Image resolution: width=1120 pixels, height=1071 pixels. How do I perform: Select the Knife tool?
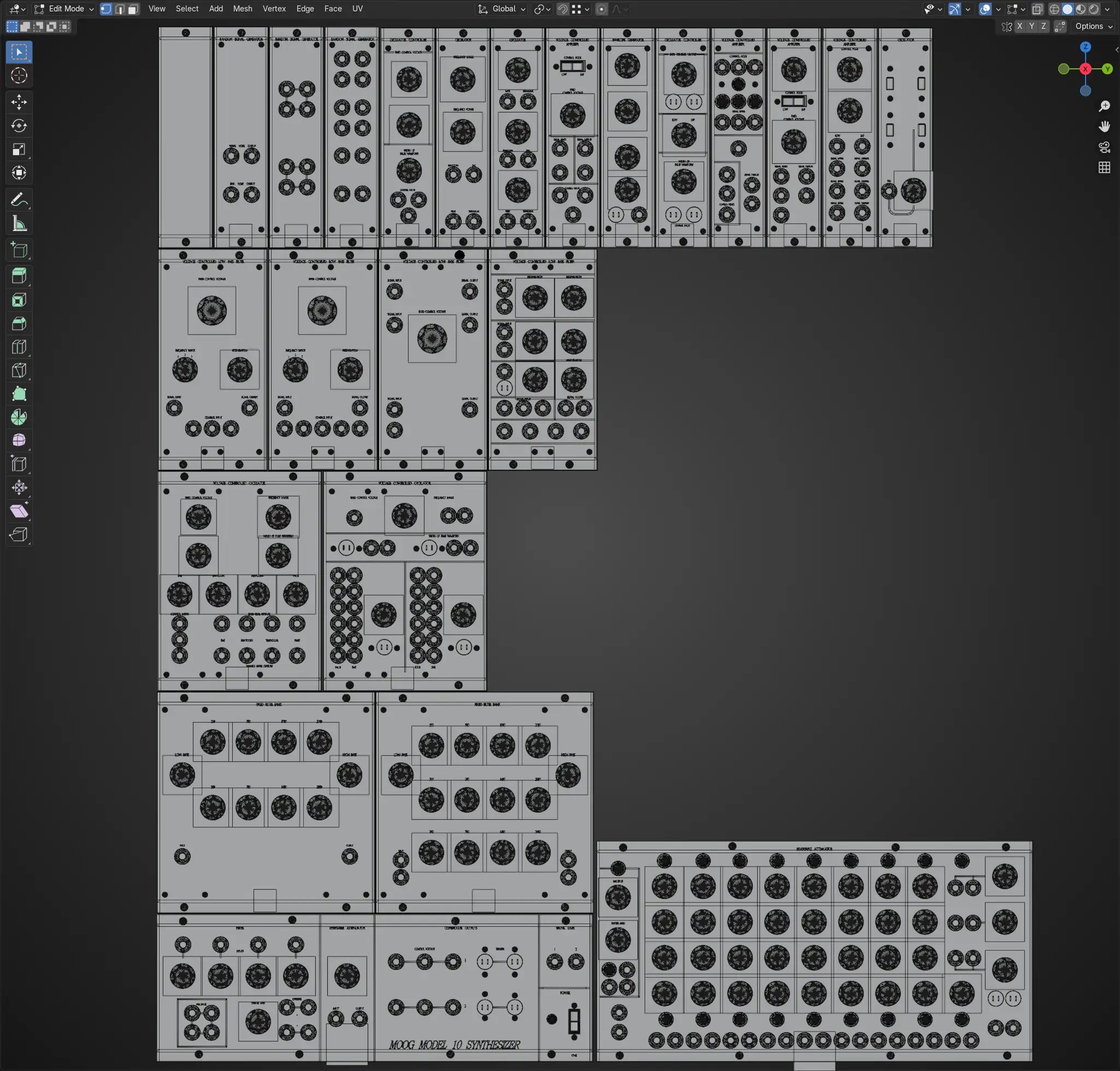tap(19, 370)
